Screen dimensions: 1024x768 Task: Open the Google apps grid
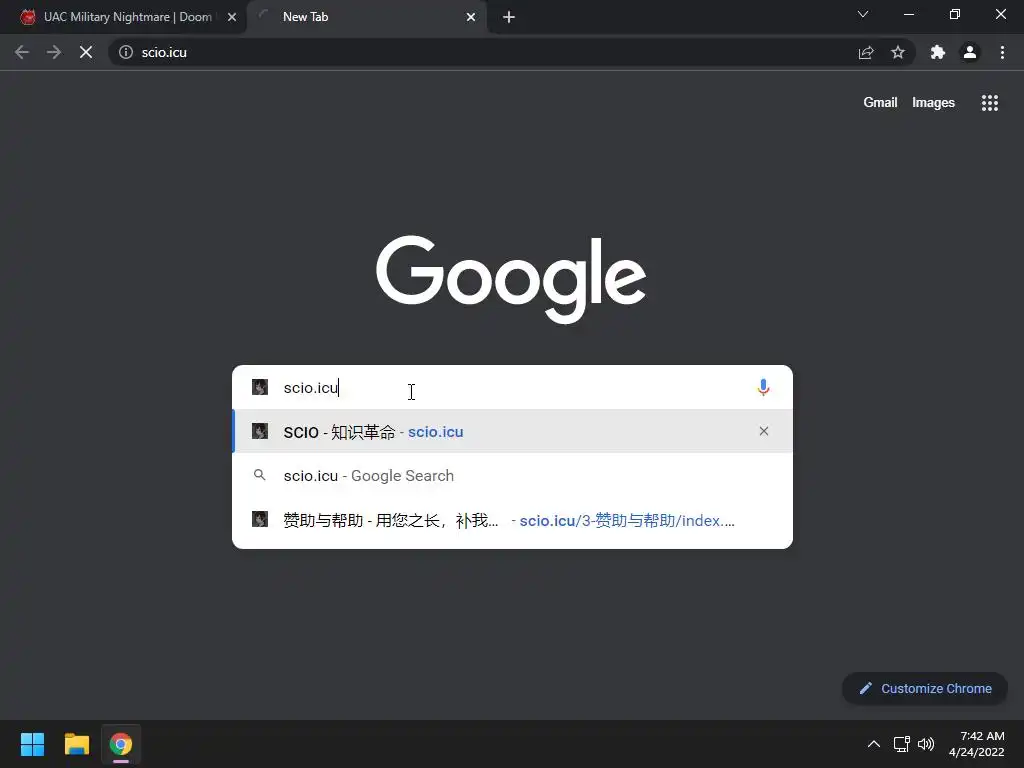point(989,103)
